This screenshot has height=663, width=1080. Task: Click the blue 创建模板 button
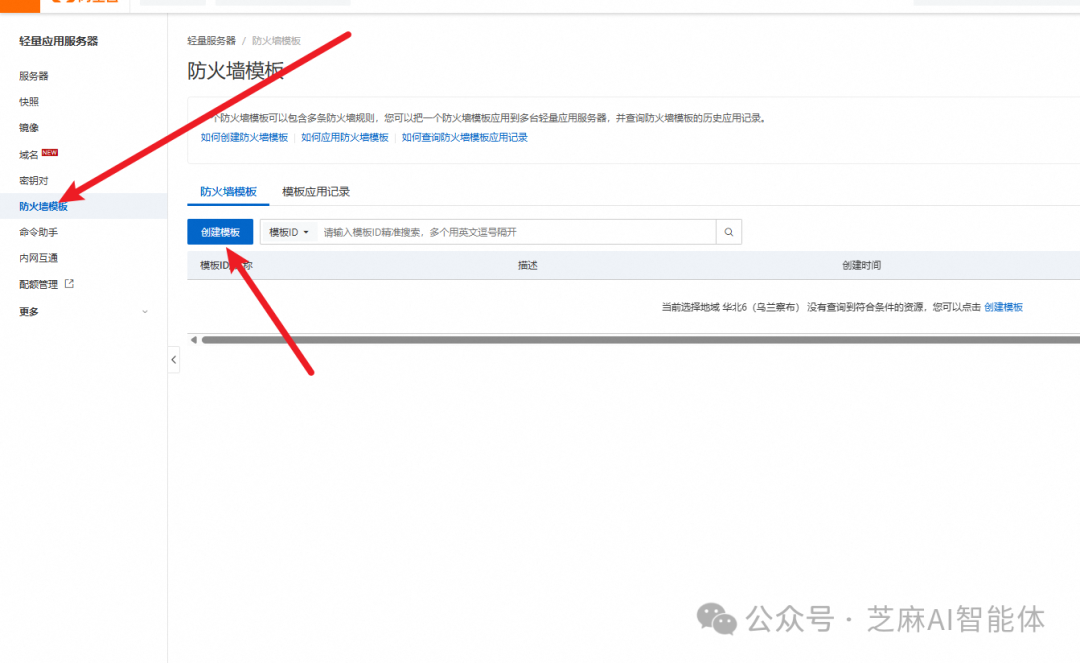tap(220, 232)
